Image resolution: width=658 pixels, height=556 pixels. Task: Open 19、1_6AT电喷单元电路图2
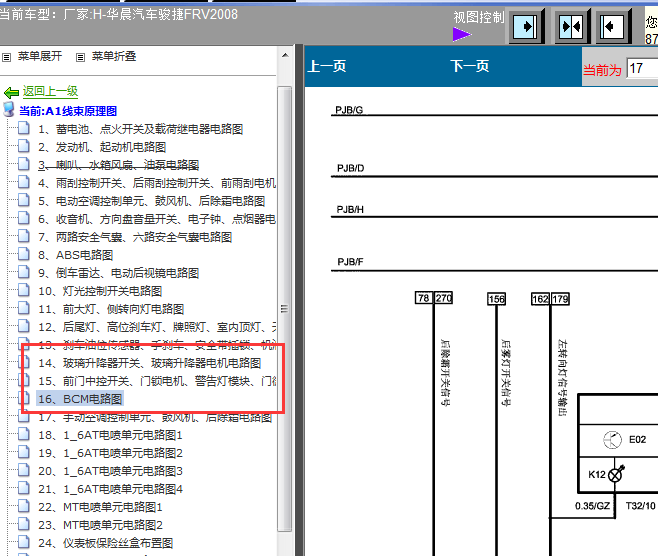[x=110, y=453]
